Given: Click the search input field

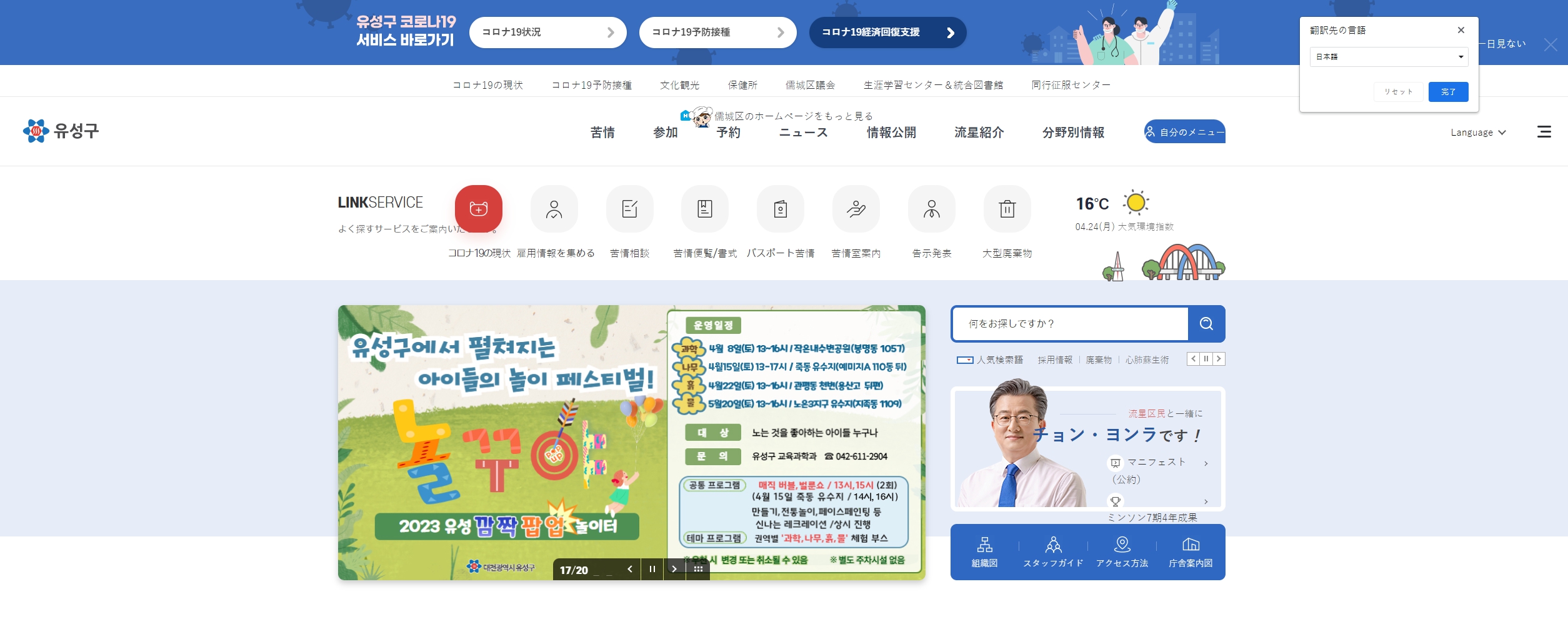Looking at the screenshot, I should tap(1070, 324).
